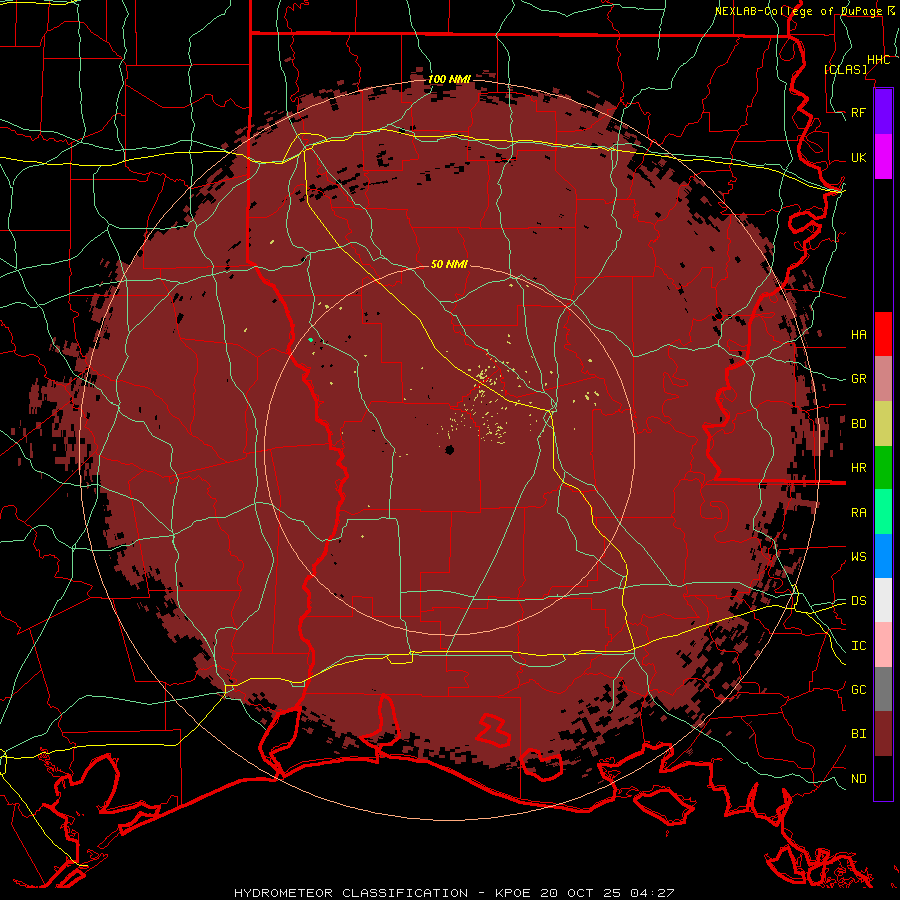Image resolution: width=900 pixels, height=900 pixels.
Task: Click the '04:27' timestamp text
Action: (651, 893)
